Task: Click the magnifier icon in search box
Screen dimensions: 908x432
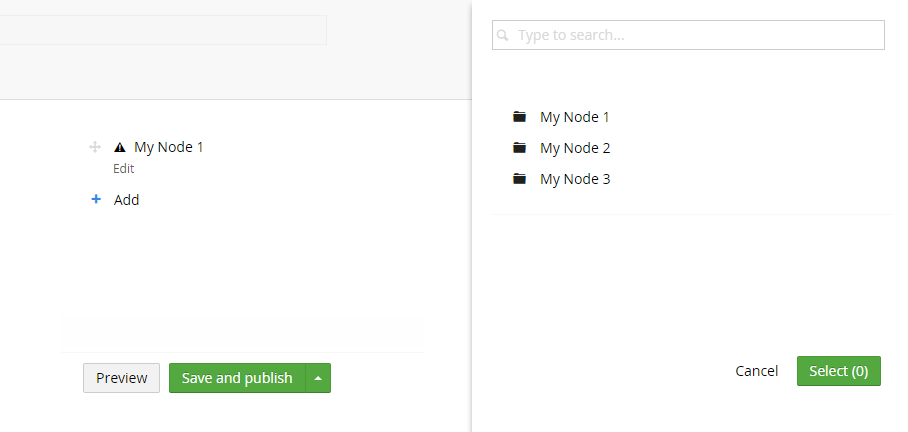Action: (503, 35)
